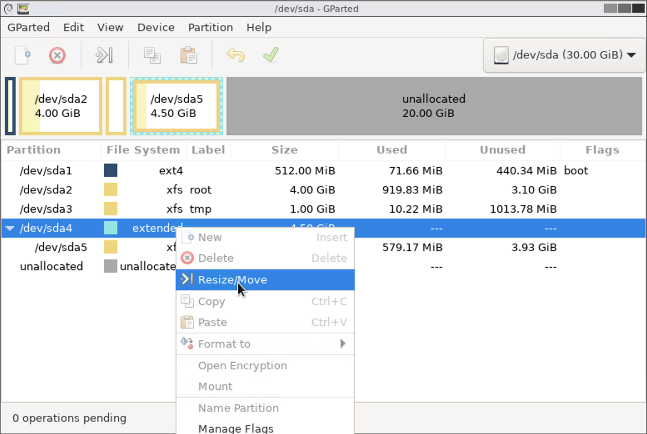Image resolution: width=647 pixels, height=434 pixels.
Task: Click the Flags column header
Action: point(602,150)
